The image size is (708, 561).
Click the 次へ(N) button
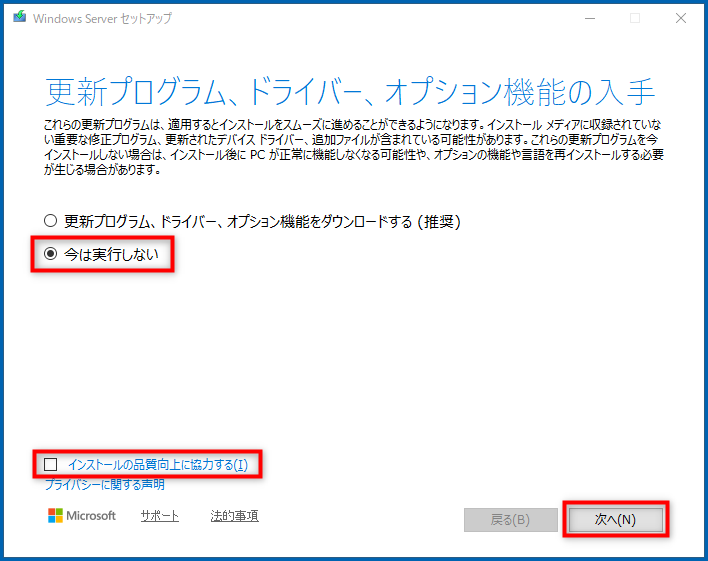[615, 519]
